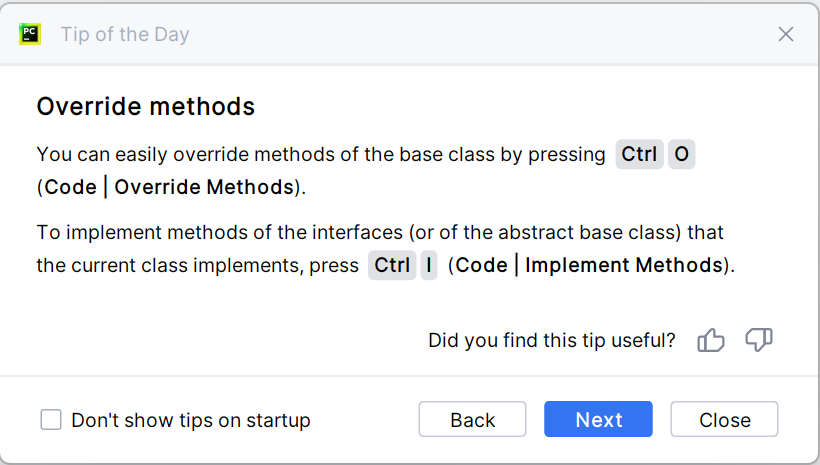
Task: Enable Don't show tips on startup checkbox
Action: [51, 420]
